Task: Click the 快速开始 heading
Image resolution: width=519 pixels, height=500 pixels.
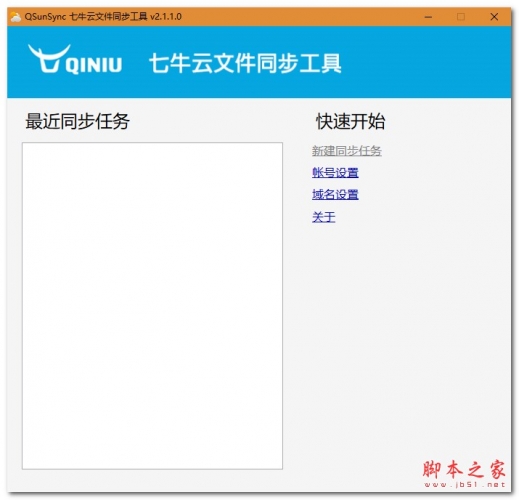Action: click(351, 121)
